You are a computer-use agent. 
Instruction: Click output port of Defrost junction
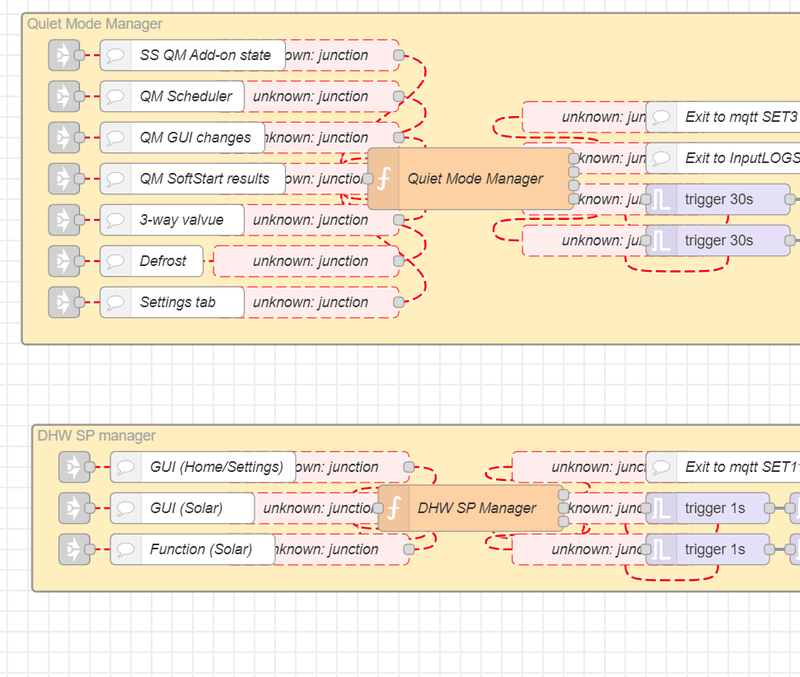(x=399, y=261)
